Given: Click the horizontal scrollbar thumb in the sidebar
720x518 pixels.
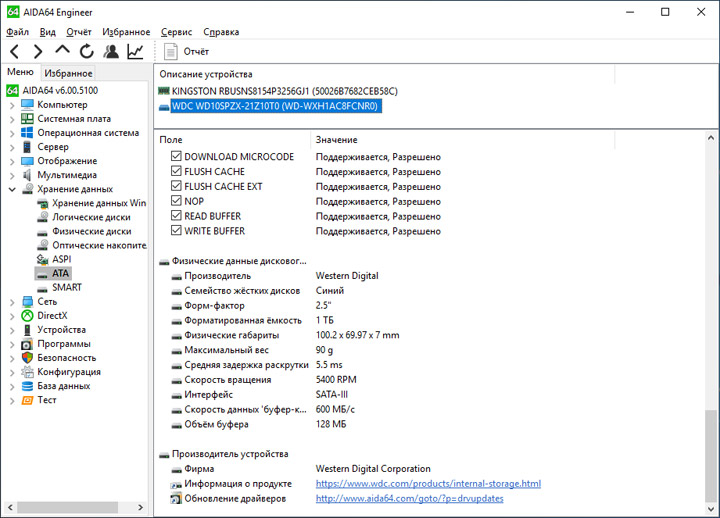Looking at the screenshot, I should [x=68, y=507].
